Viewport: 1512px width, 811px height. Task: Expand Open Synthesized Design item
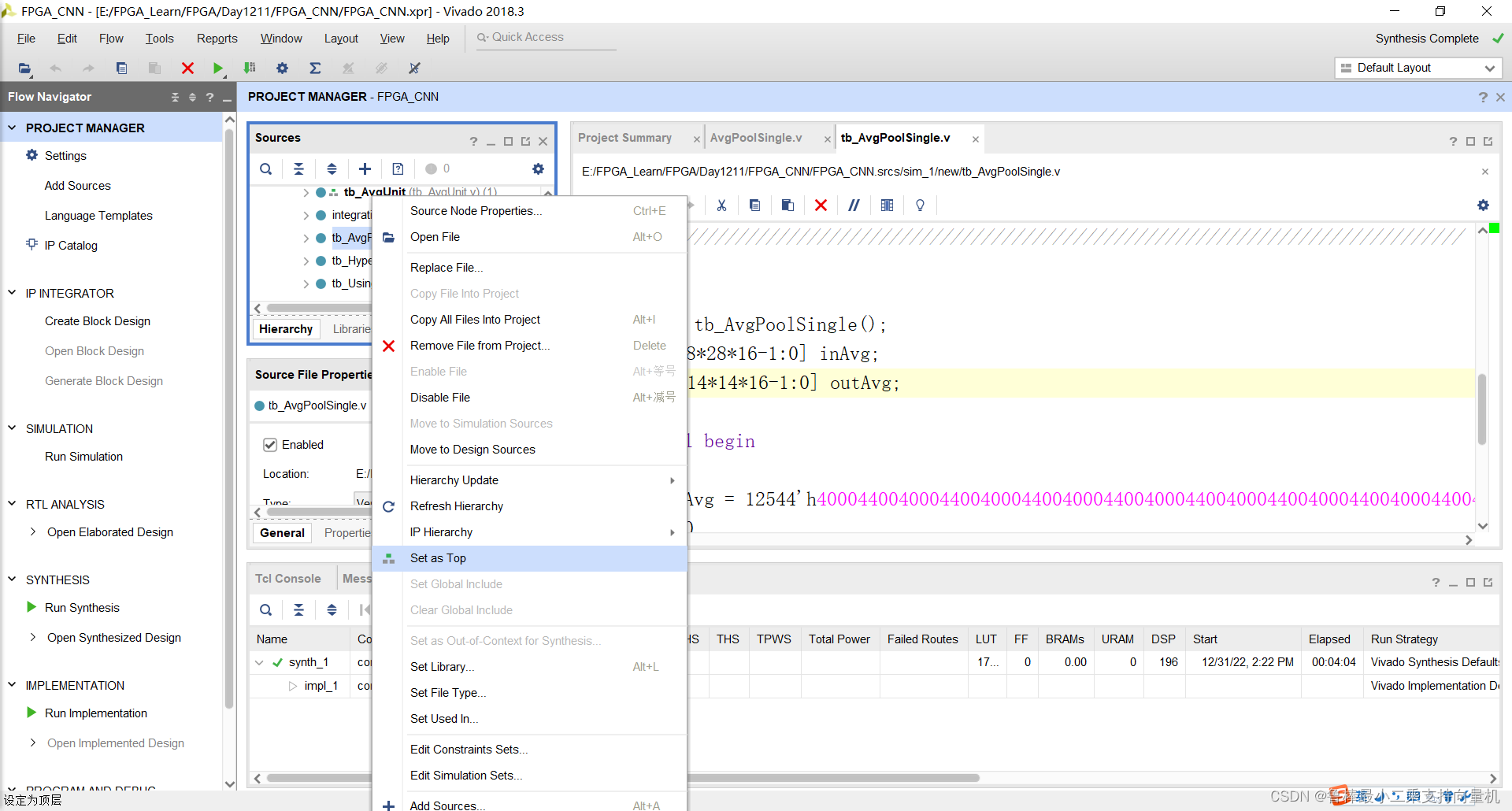pyautogui.click(x=33, y=637)
